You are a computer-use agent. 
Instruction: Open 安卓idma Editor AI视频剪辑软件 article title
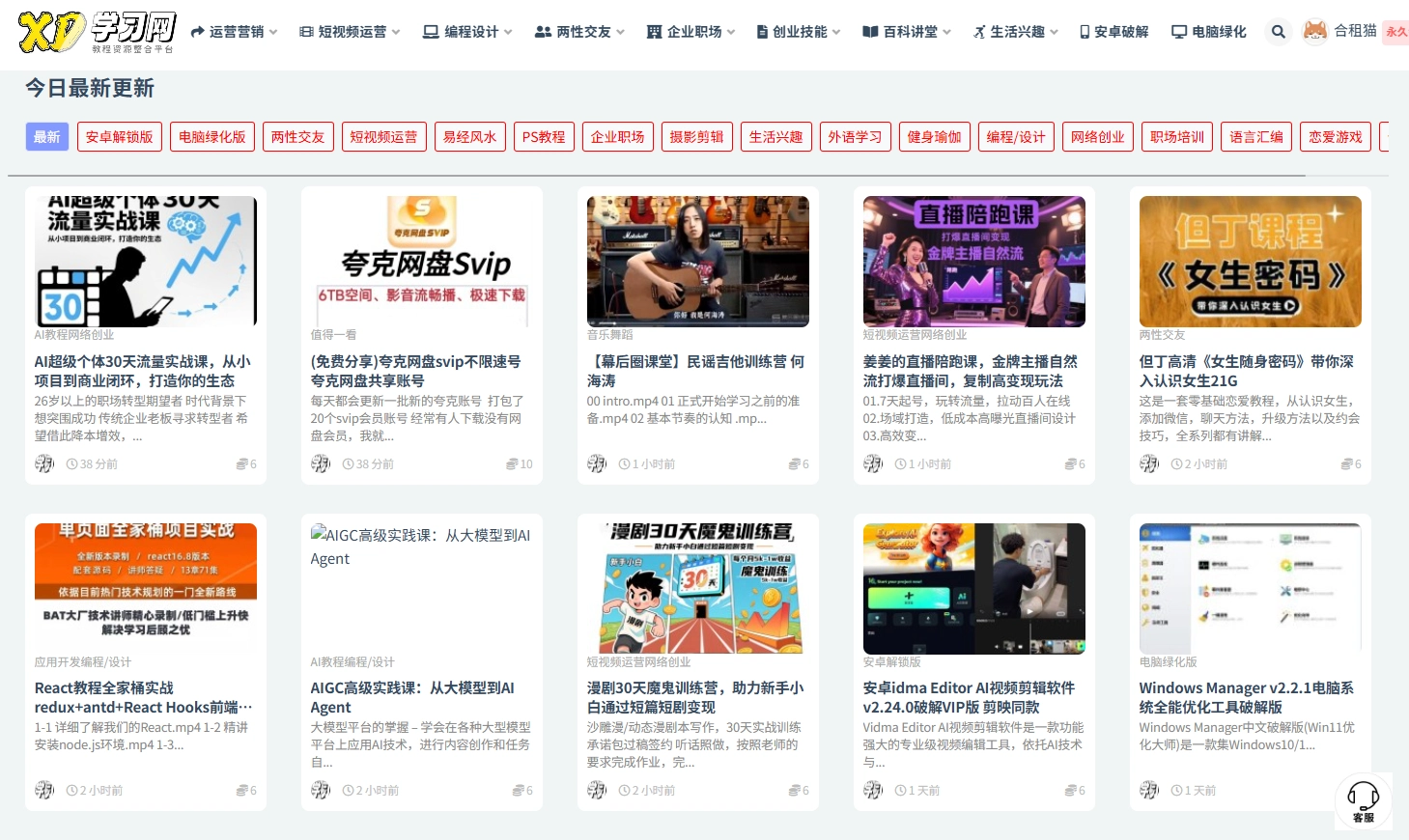click(x=969, y=697)
